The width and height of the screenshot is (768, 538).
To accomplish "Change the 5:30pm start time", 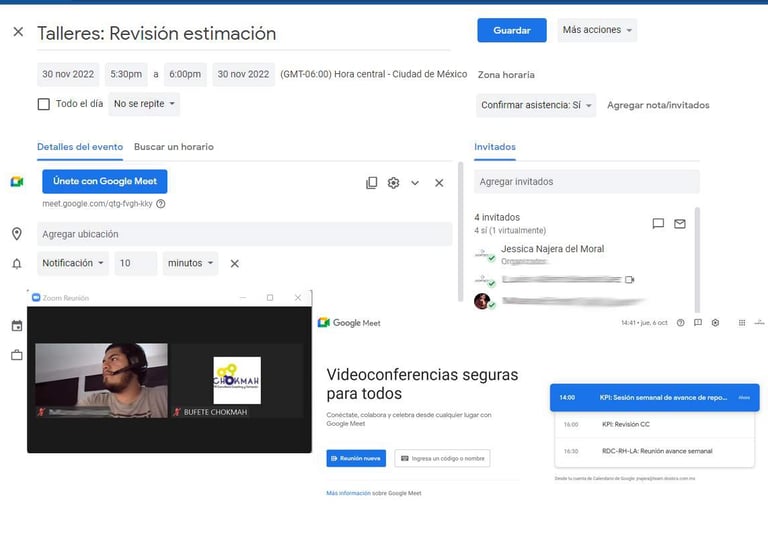I will point(126,74).
